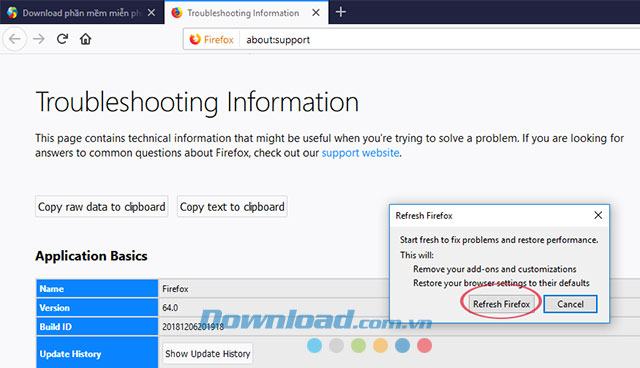Click Copy text to clipboard

[x=232, y=207]
